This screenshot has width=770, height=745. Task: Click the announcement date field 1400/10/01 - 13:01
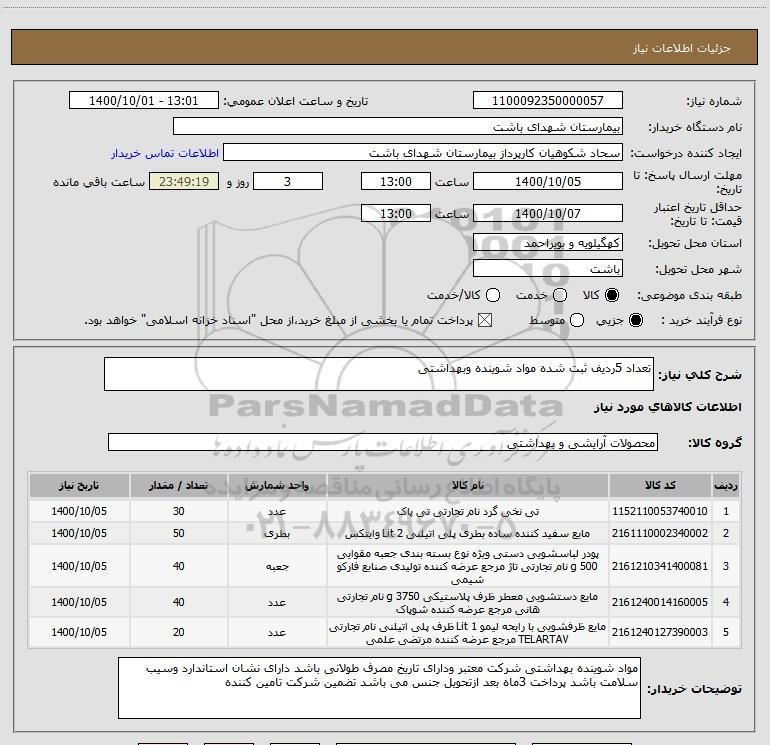point(144,101)
